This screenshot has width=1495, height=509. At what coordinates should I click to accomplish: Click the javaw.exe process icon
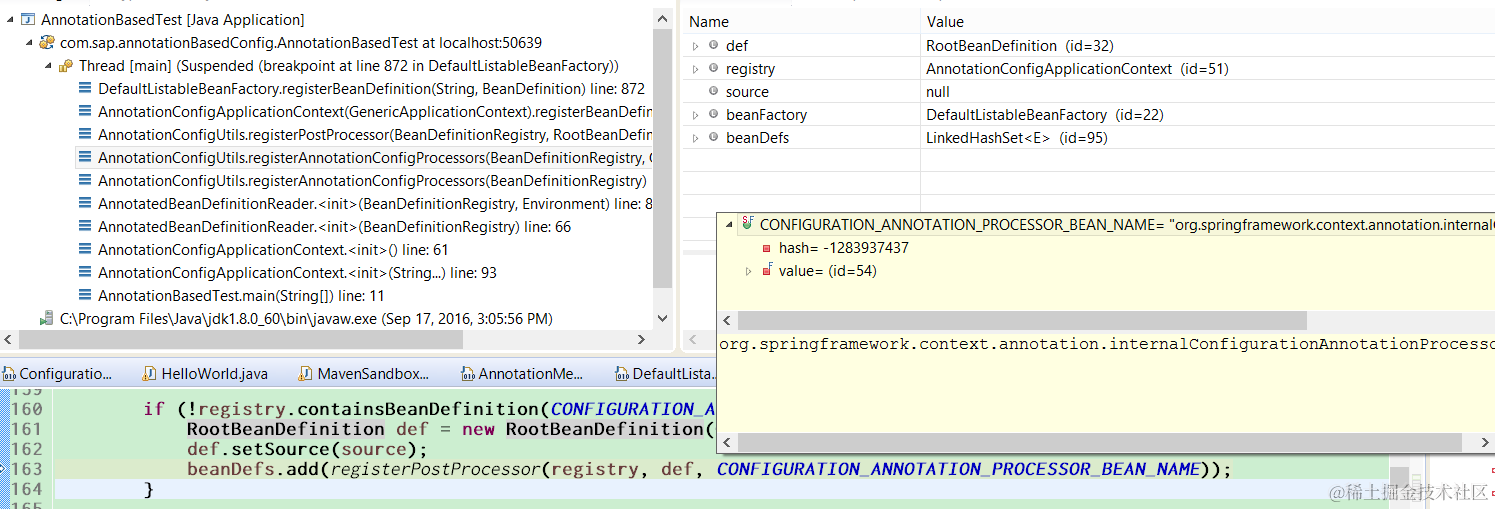(47, 319)
